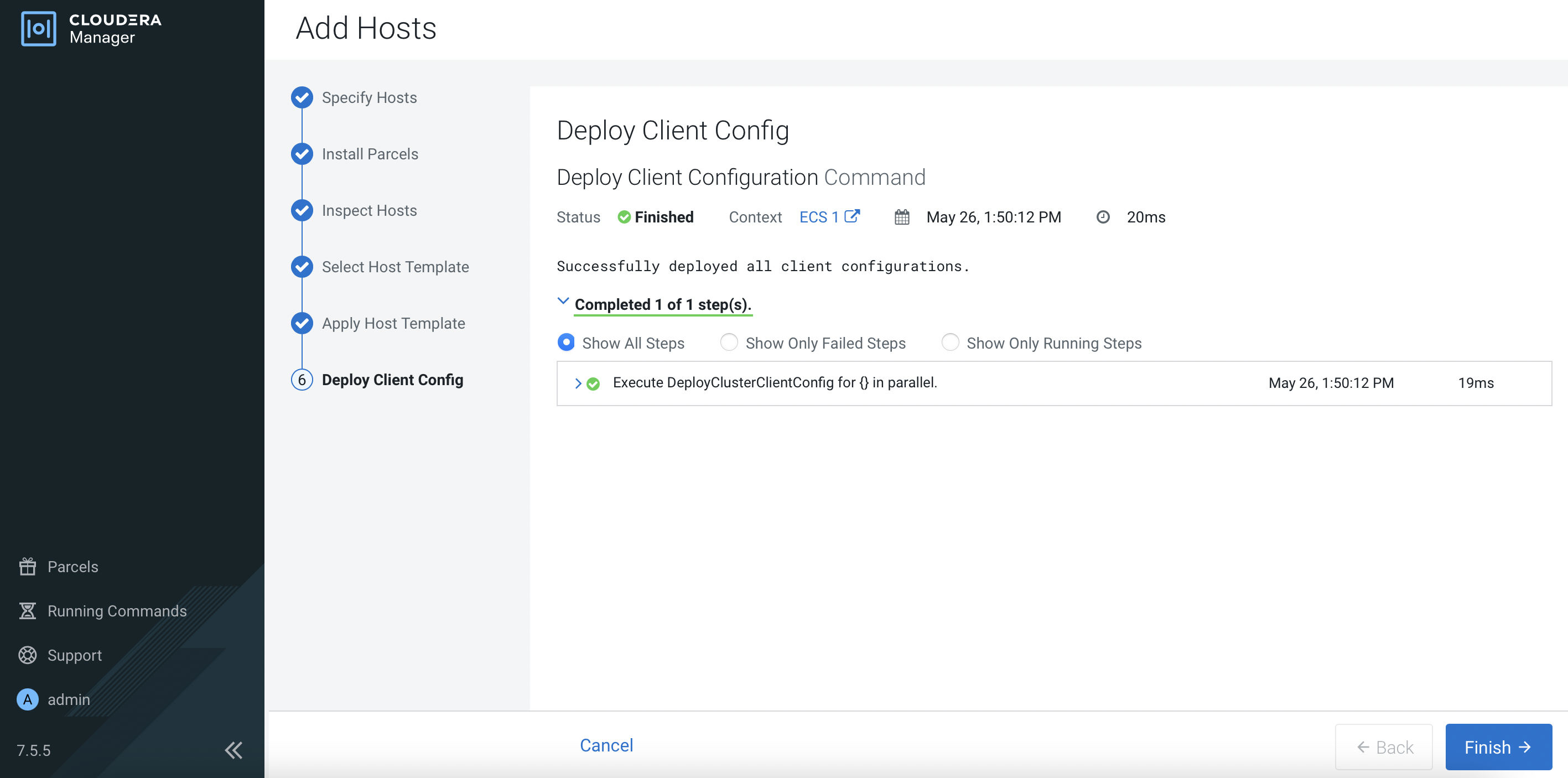The height and width of the screenshot is (778, 1568).
Task: Click the Support lifebuoy icon
Action: pyautogui.click(x=28, y=655)
